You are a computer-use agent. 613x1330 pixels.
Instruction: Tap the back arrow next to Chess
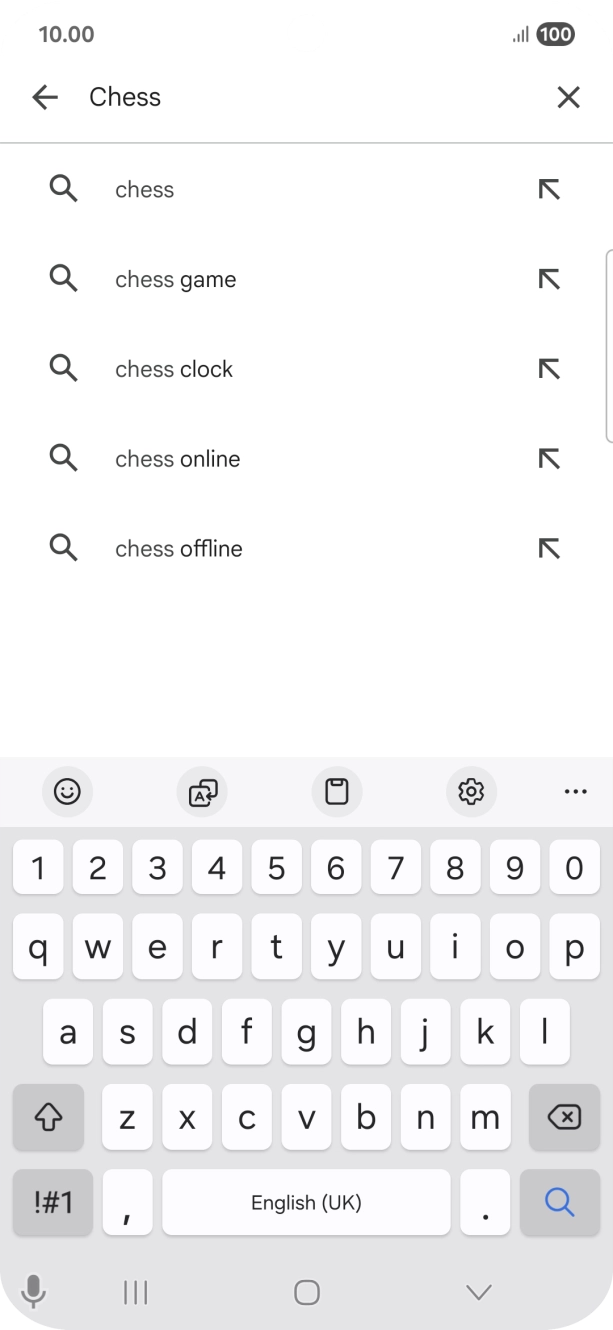coord(45,97)
